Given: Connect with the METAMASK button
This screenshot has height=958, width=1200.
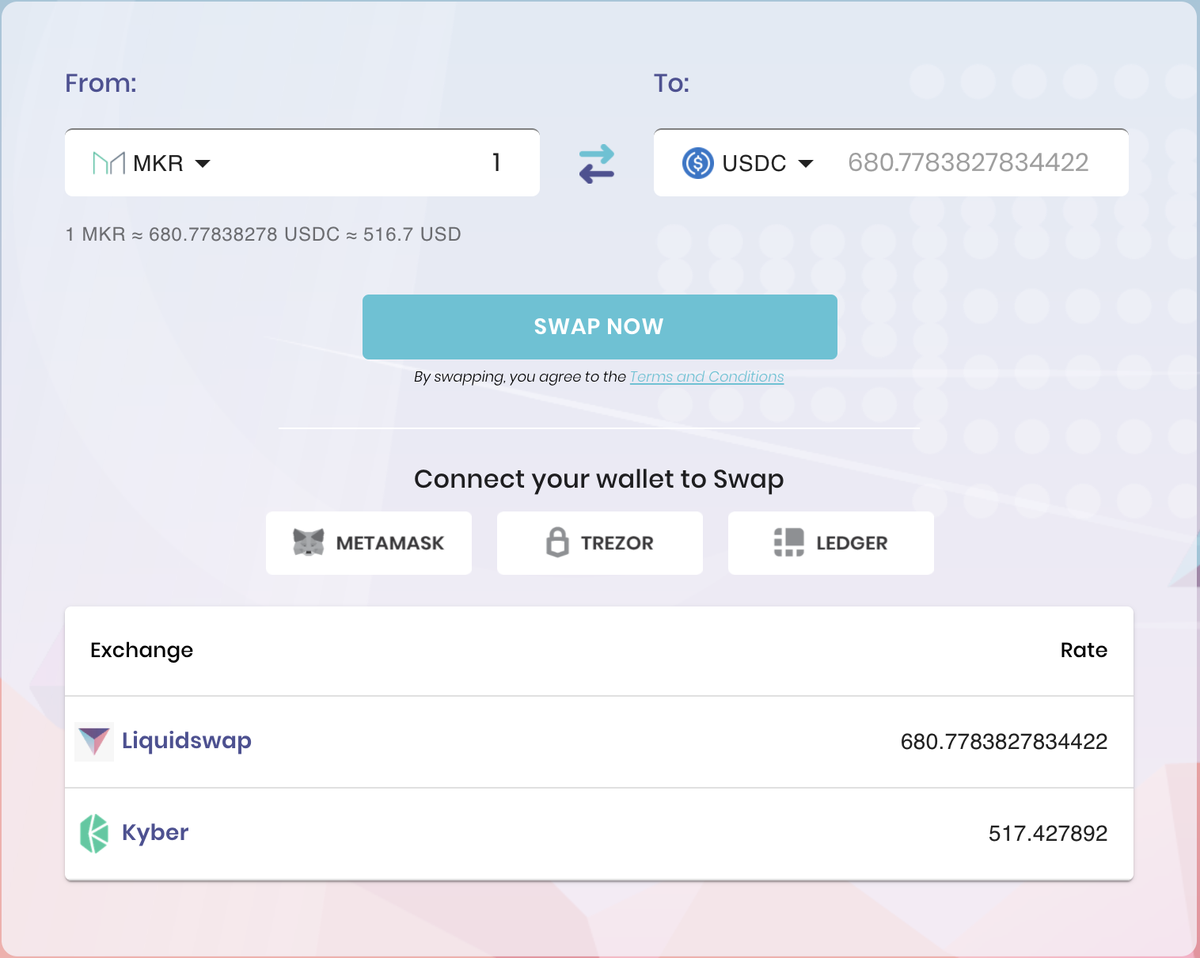Looking at the screenshot, I should pos(368,543).
